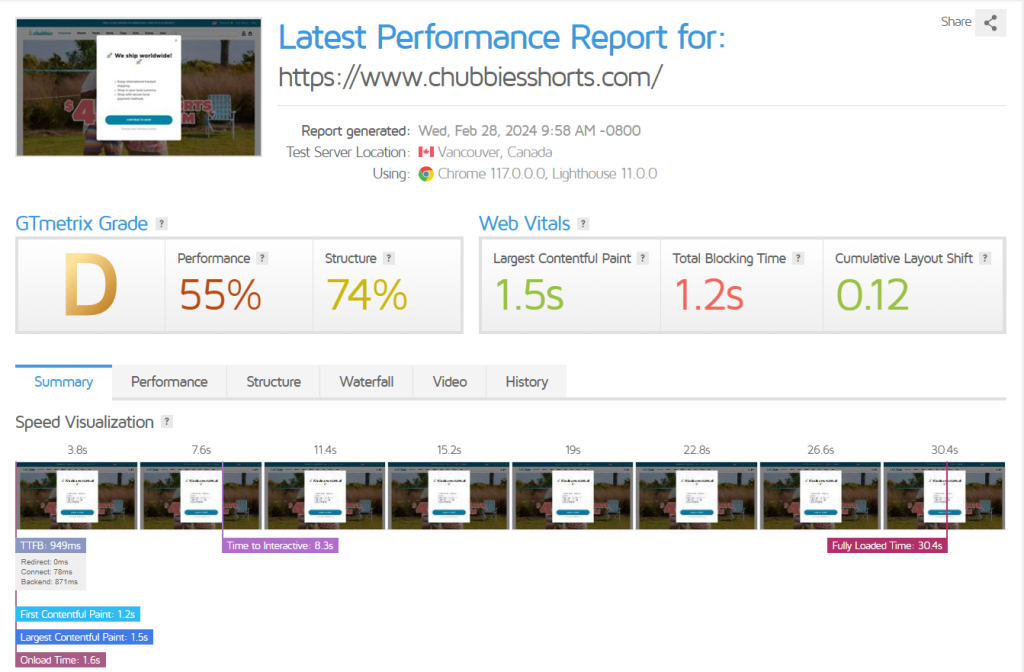Click help icon beside Performance score

tap(263, 258)
